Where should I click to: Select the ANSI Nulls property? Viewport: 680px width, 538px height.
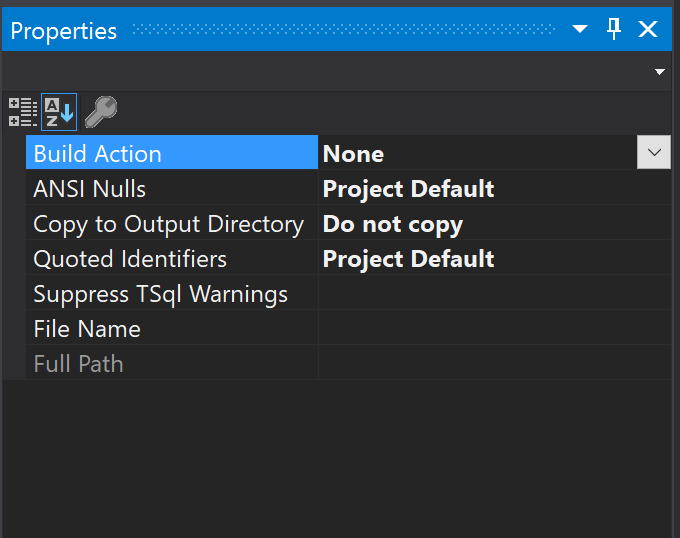pos(90,189)
